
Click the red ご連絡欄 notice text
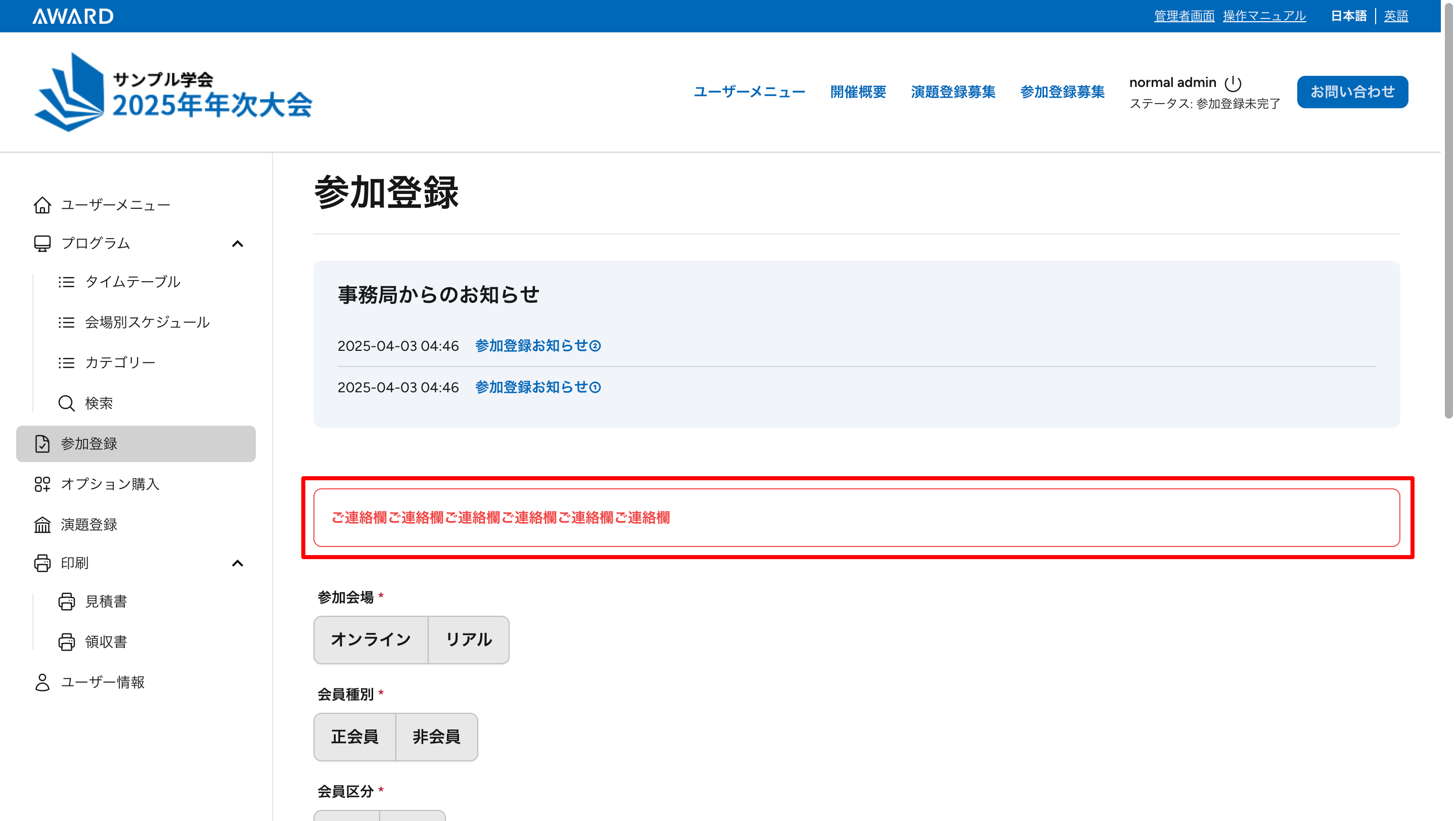coord(500,518)
